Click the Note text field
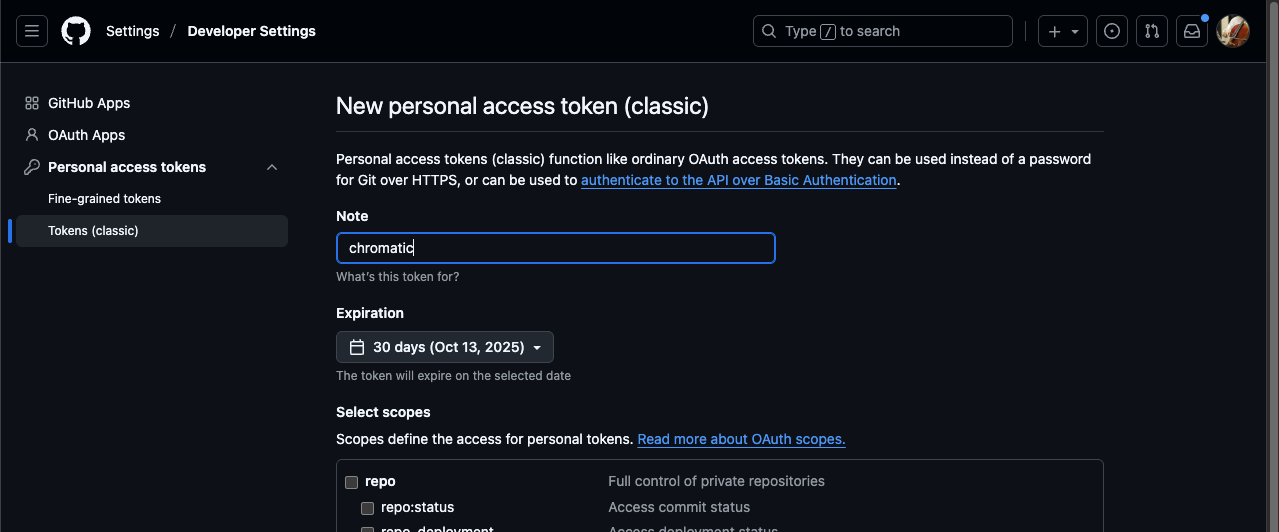1279x532 pixels. 555,248
